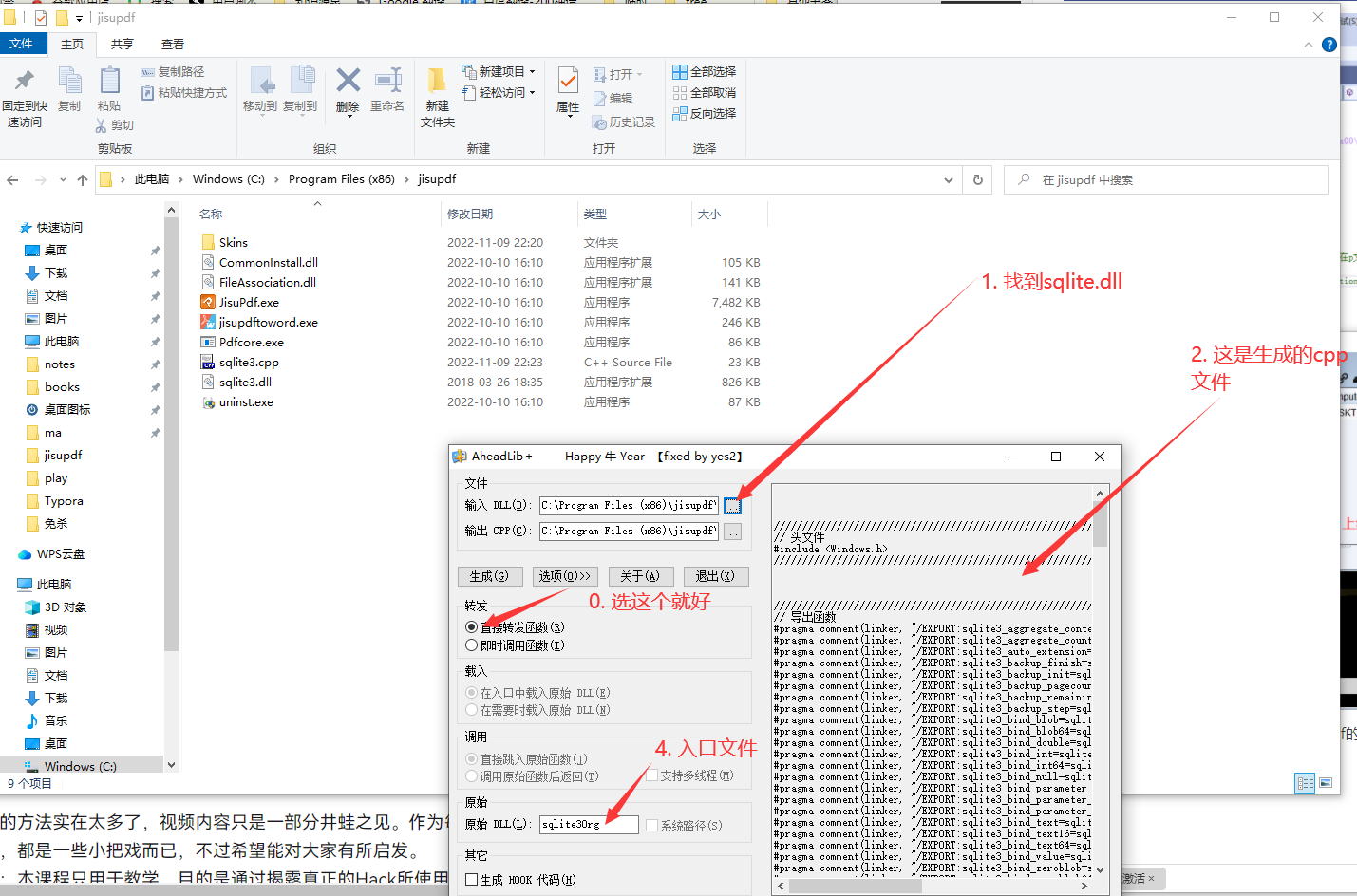Click the back navigation arrow

click(12, 179)
